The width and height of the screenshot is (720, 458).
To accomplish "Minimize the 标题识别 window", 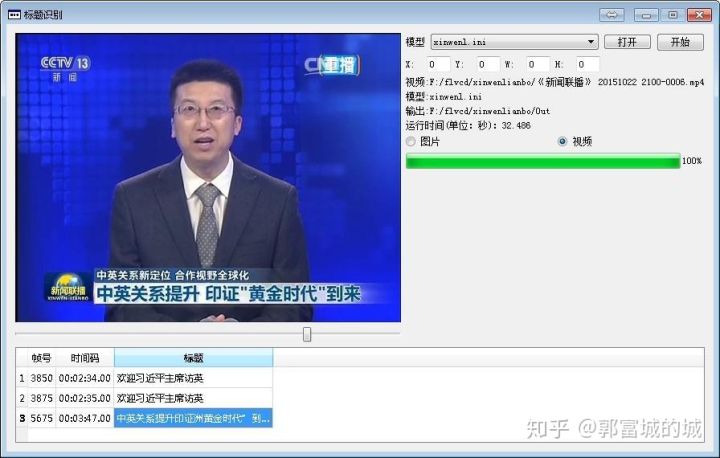I will click(646, 15).
